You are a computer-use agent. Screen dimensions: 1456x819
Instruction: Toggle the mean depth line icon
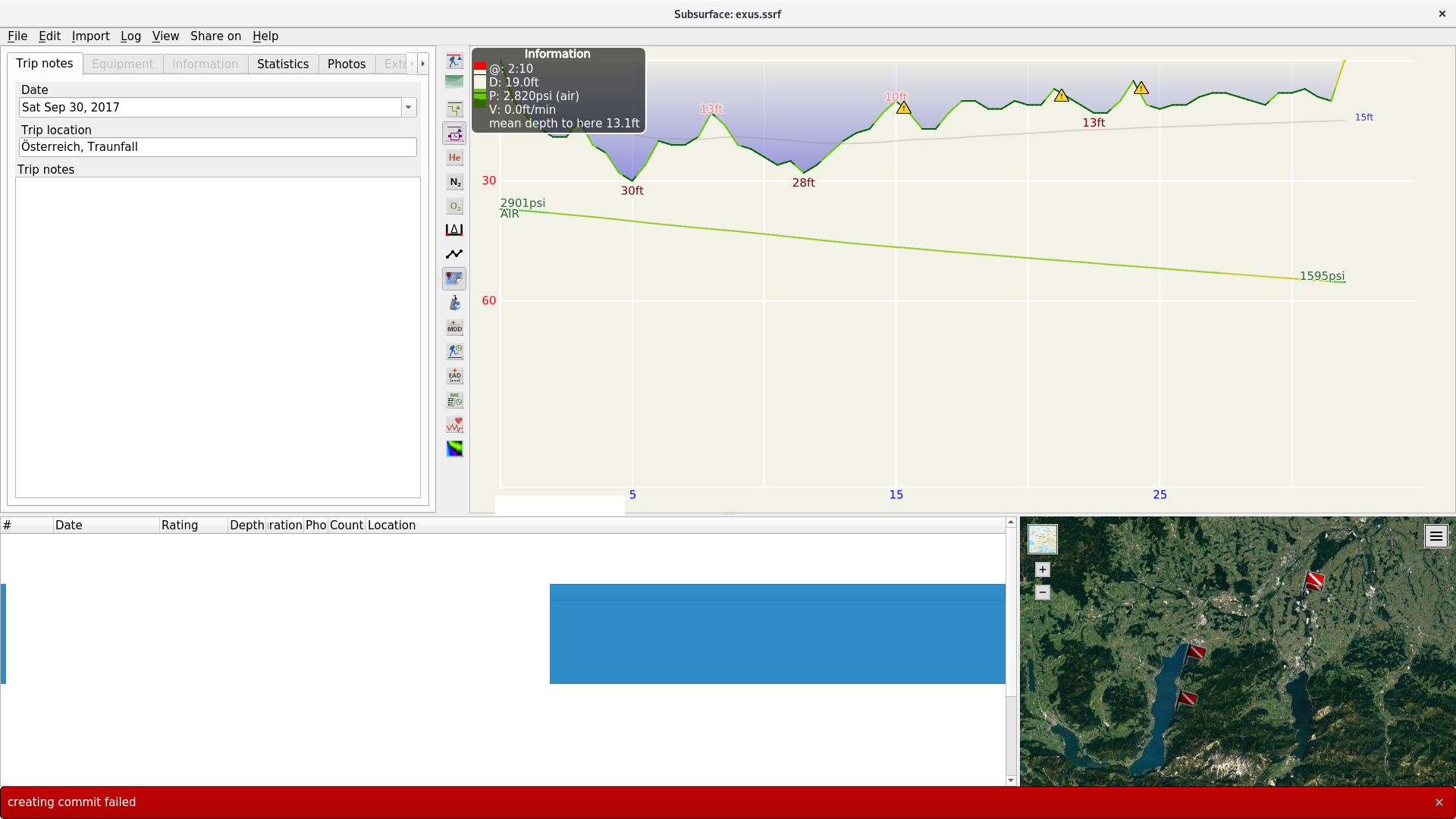pyautogui.click(x=454, y=254)
